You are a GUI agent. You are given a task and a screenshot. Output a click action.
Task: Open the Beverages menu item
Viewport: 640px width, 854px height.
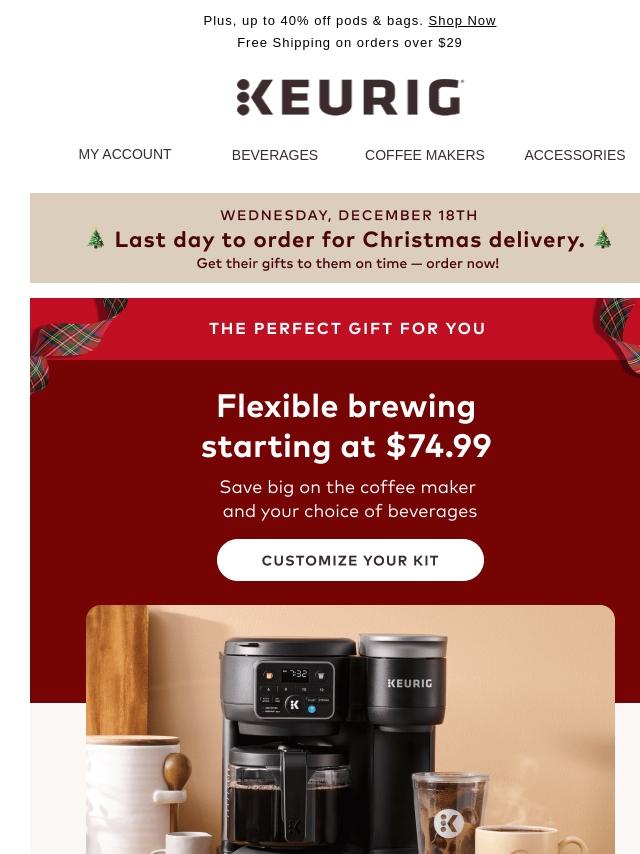click(275, 155)
